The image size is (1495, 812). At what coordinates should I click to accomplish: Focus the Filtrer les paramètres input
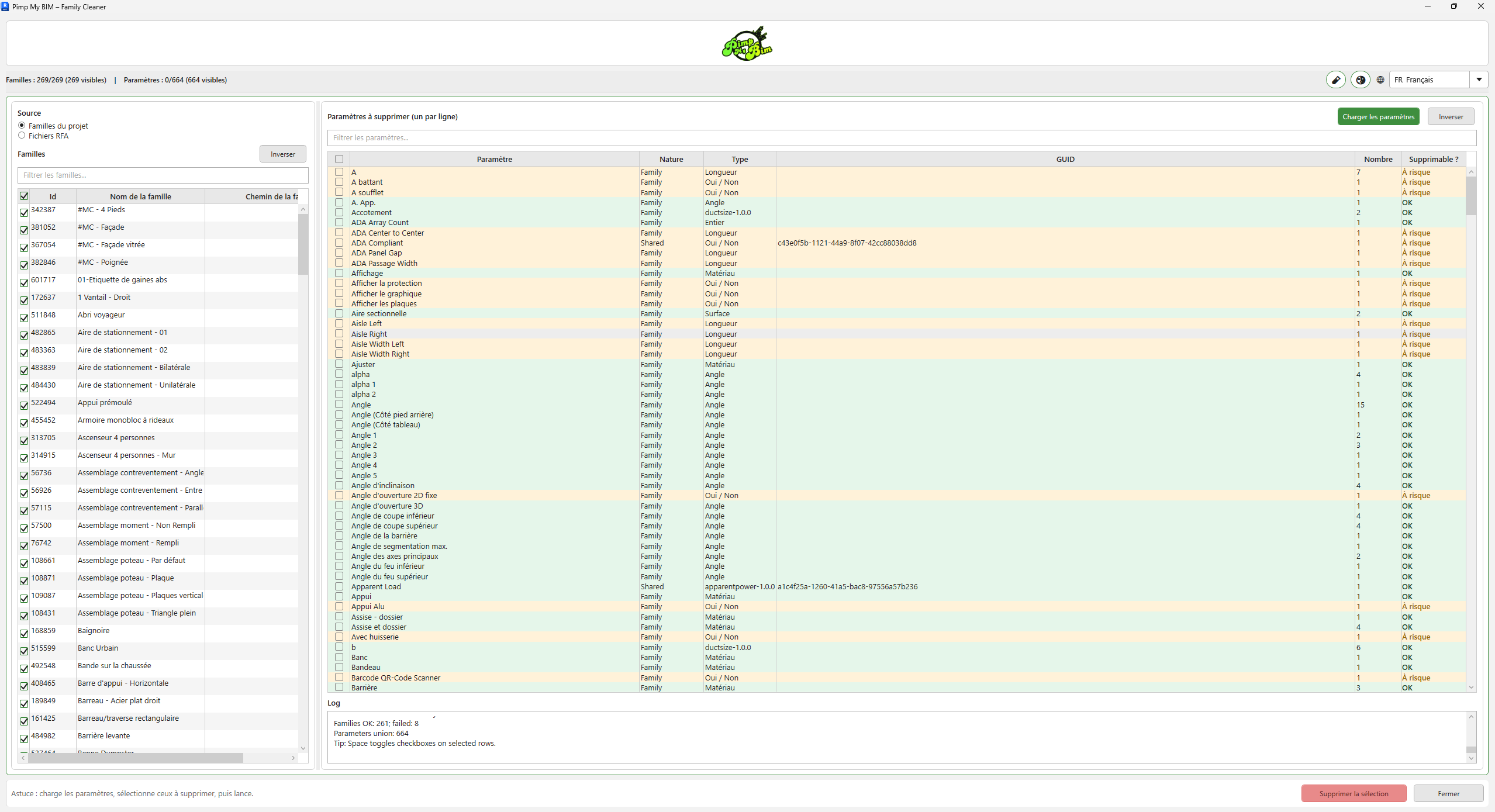(x=902, y=137)
